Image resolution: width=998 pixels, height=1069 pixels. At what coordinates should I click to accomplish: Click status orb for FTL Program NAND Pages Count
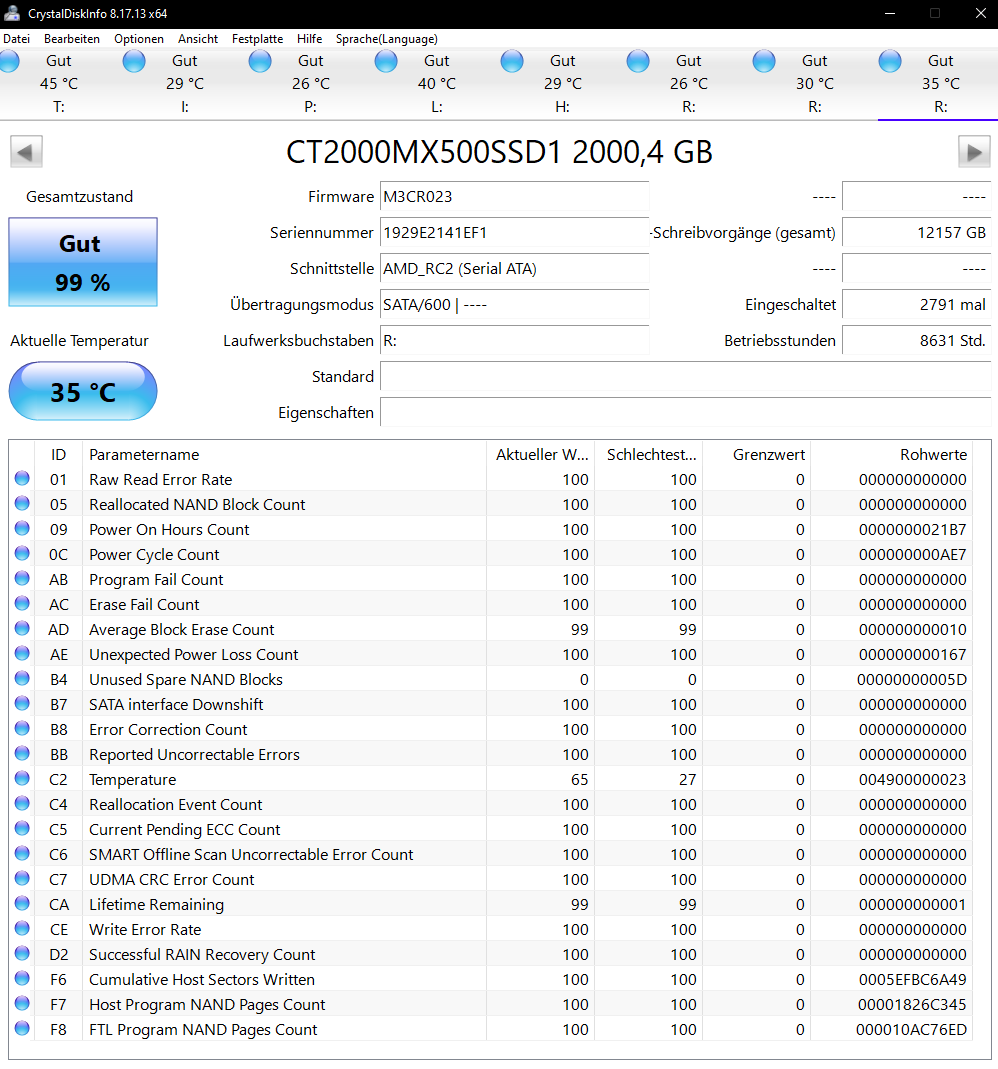pos(22,1029)
